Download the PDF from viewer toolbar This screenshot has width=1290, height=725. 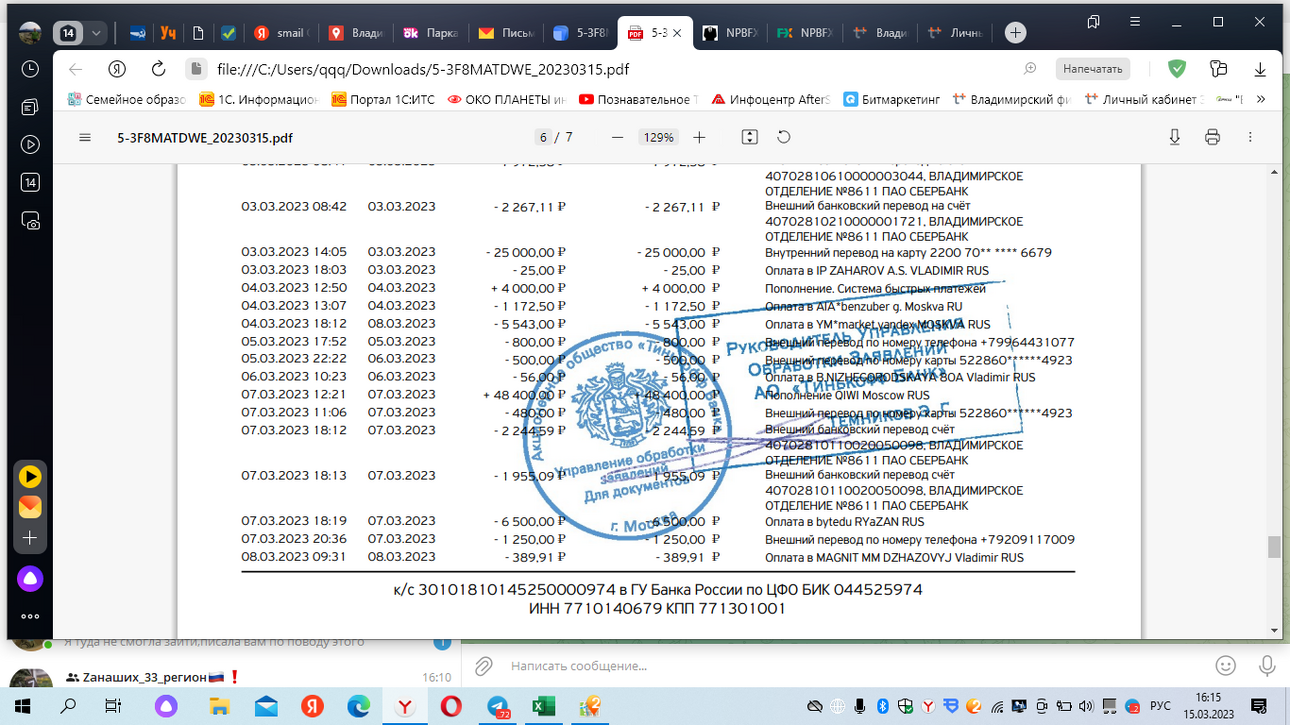[1175, 137]
